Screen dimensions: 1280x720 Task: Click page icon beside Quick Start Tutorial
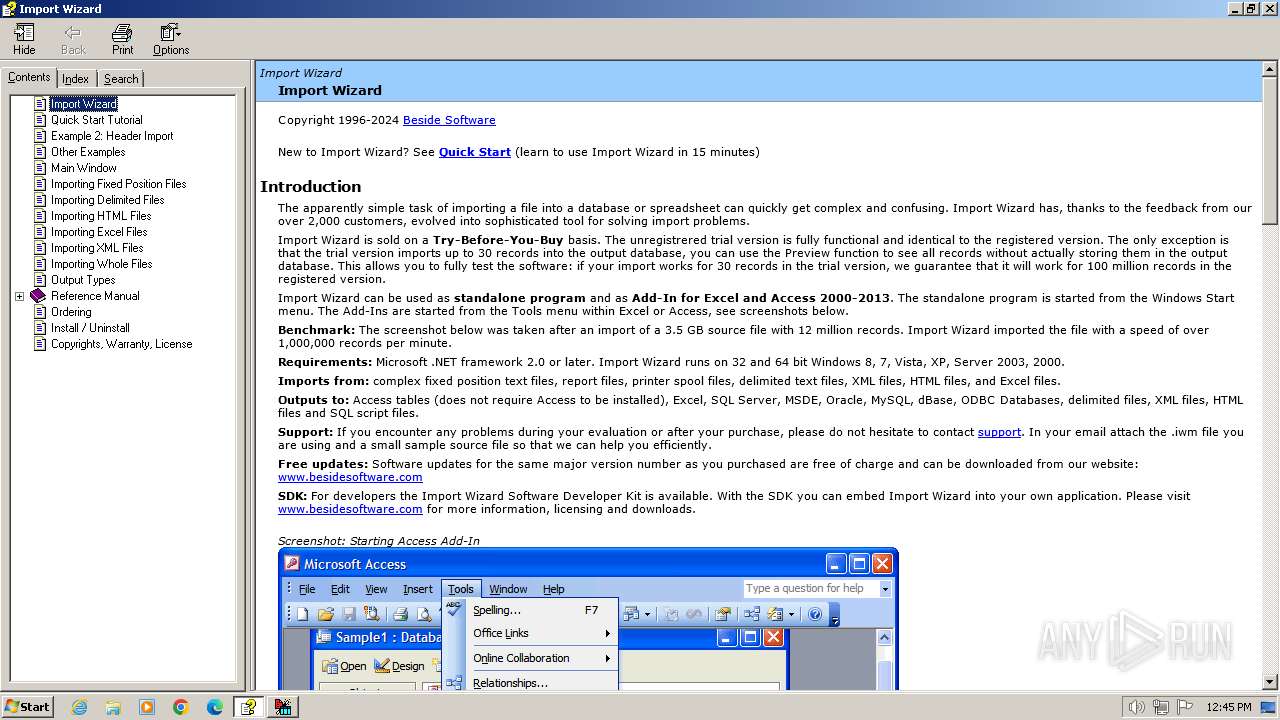40,120
